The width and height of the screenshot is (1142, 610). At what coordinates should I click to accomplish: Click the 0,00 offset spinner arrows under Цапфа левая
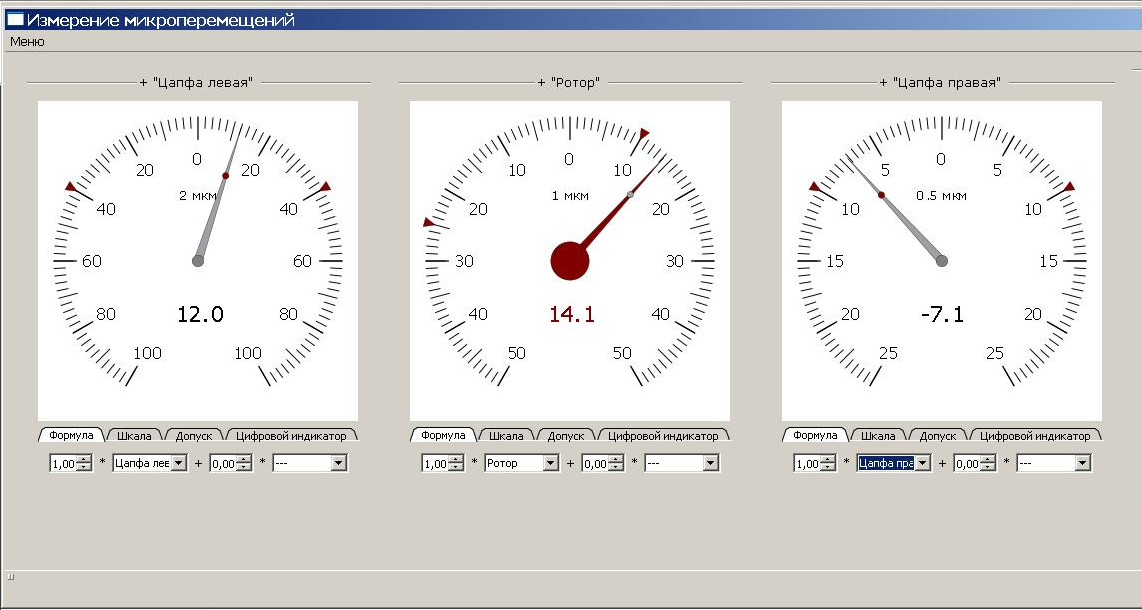(x=244, y=463)
